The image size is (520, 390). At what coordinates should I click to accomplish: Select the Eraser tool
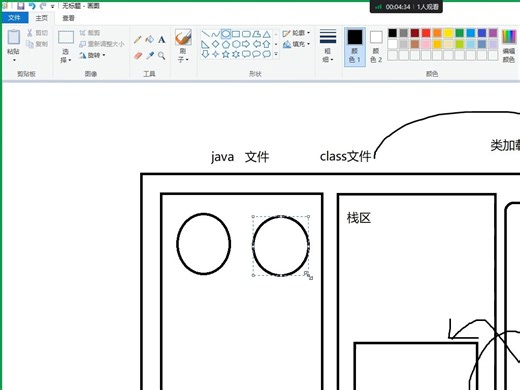coord(138,55)
